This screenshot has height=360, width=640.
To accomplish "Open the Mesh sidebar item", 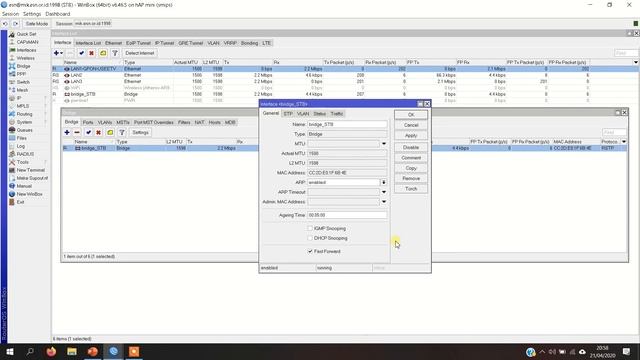I will [22, 90].
